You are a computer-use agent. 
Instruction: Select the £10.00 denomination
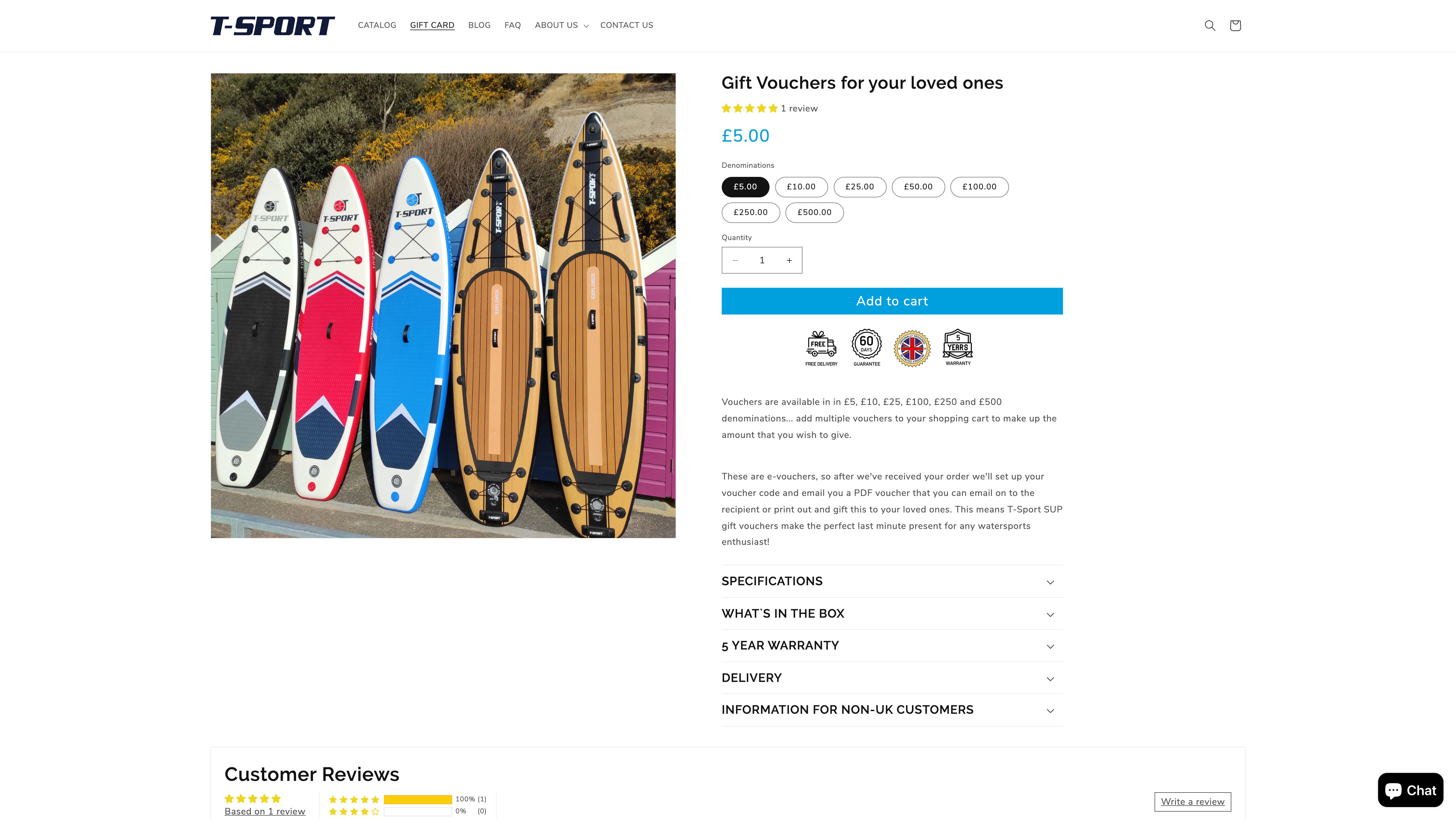(x=801, y=187)
